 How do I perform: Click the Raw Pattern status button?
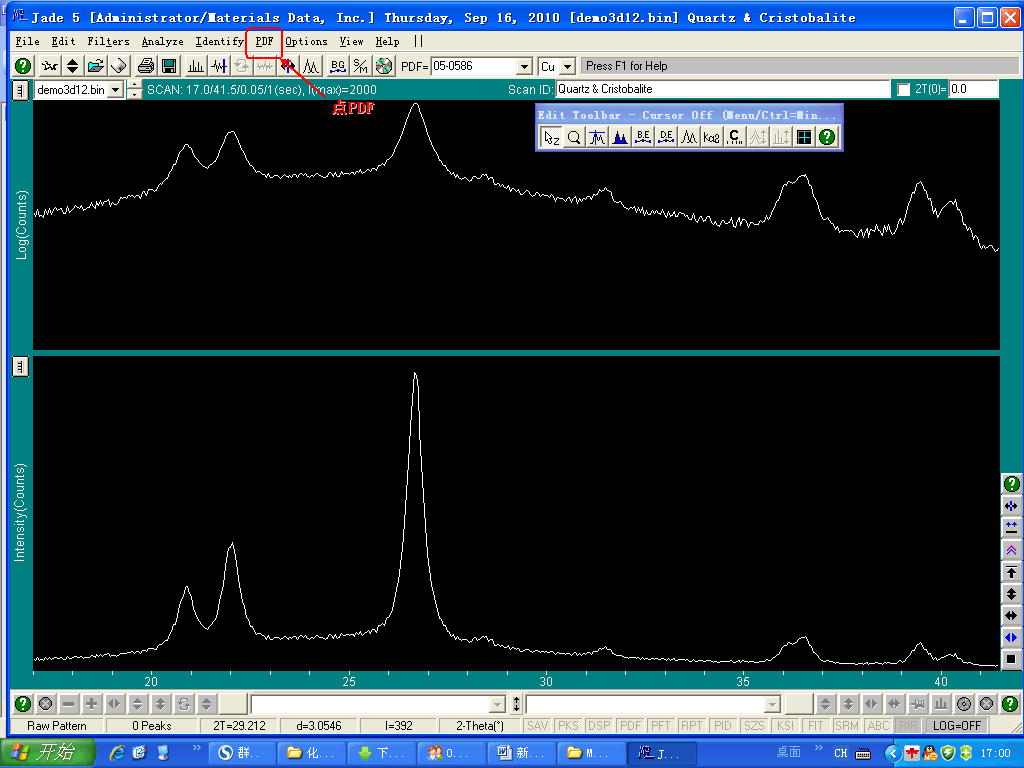(x=56, y=726)
